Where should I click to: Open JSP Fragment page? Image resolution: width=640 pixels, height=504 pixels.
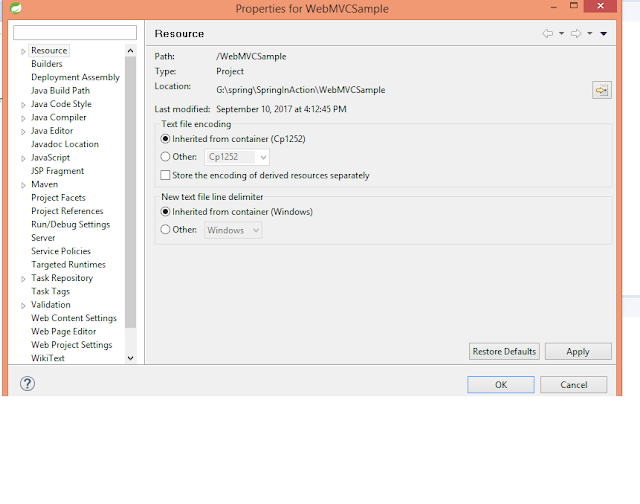pos(57,171)
